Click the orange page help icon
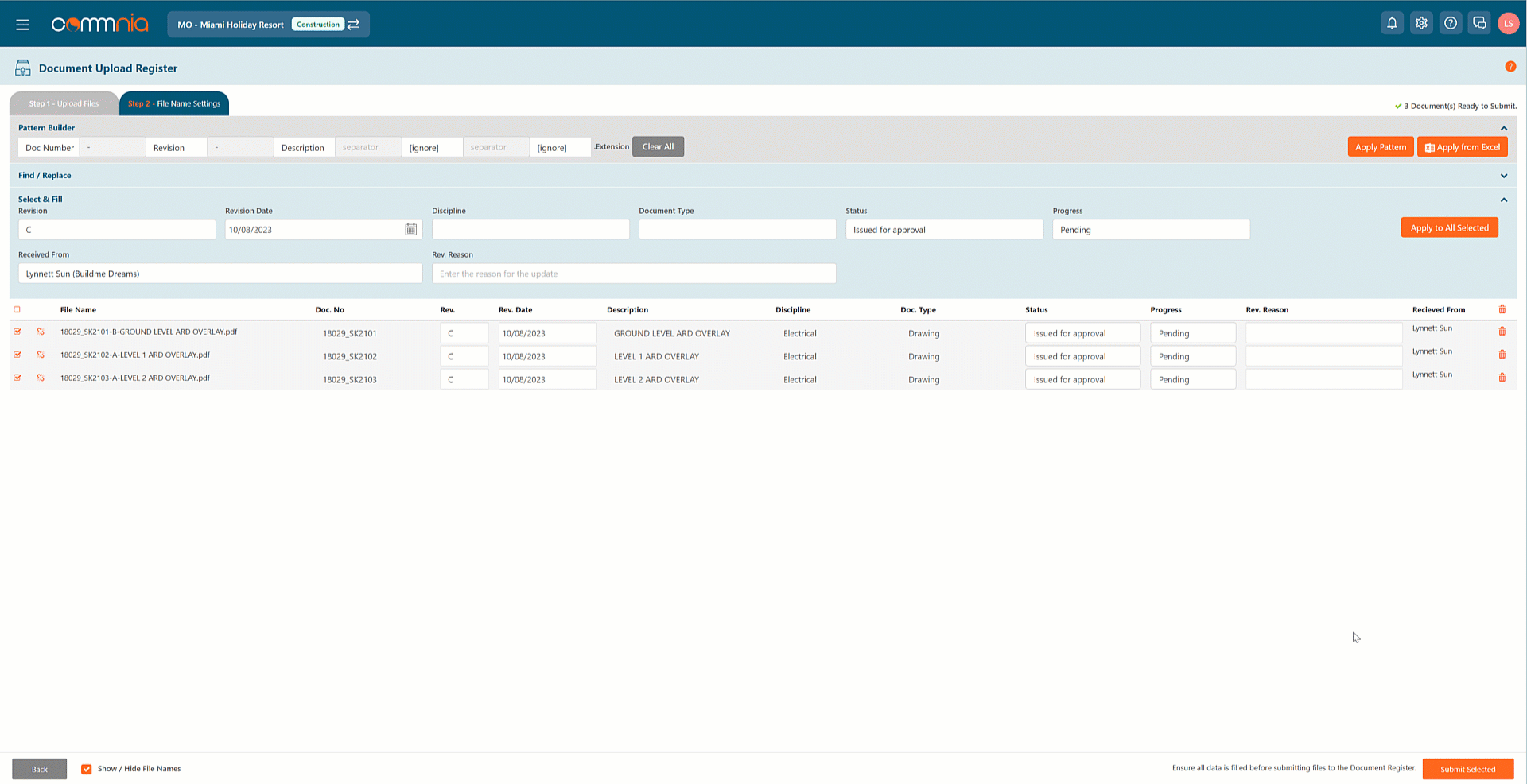The width and height of the screenshot is (1527, 784). coord(1510,67)
